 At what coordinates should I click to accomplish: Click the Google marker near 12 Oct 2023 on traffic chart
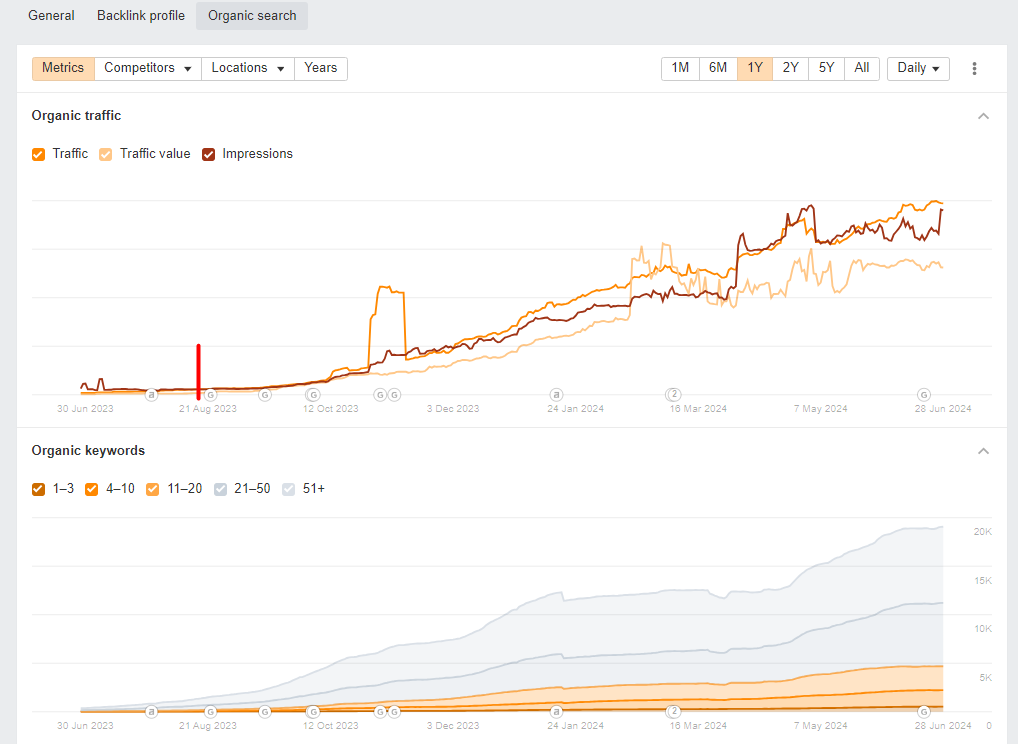click(x=313, y=395)
